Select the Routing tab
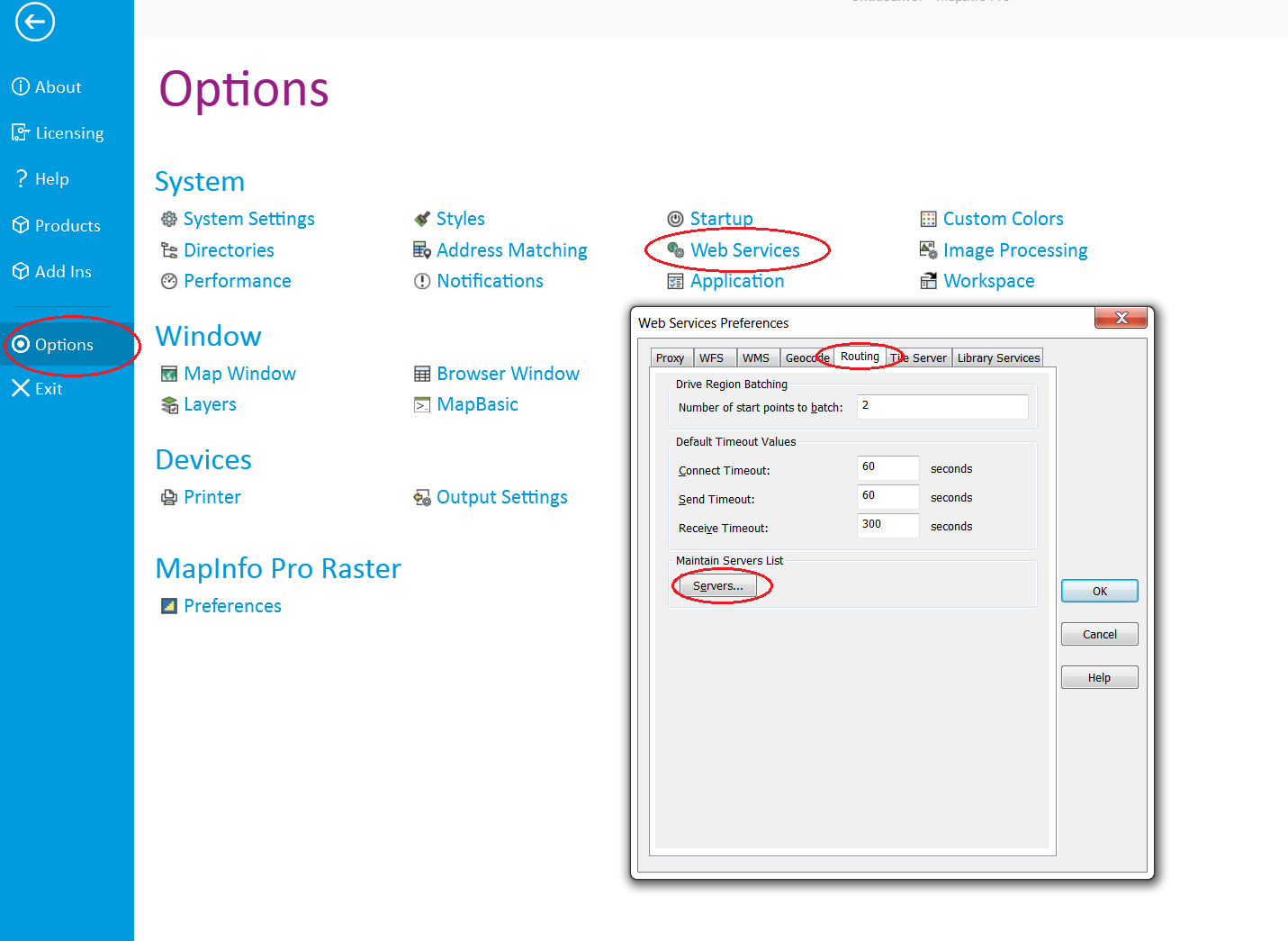1288x941 pixels. (860, 357)
